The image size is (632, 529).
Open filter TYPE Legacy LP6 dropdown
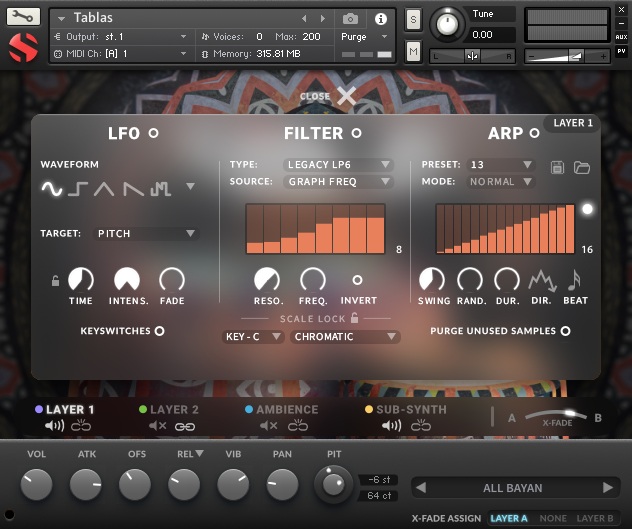click(x=338, y=165)
